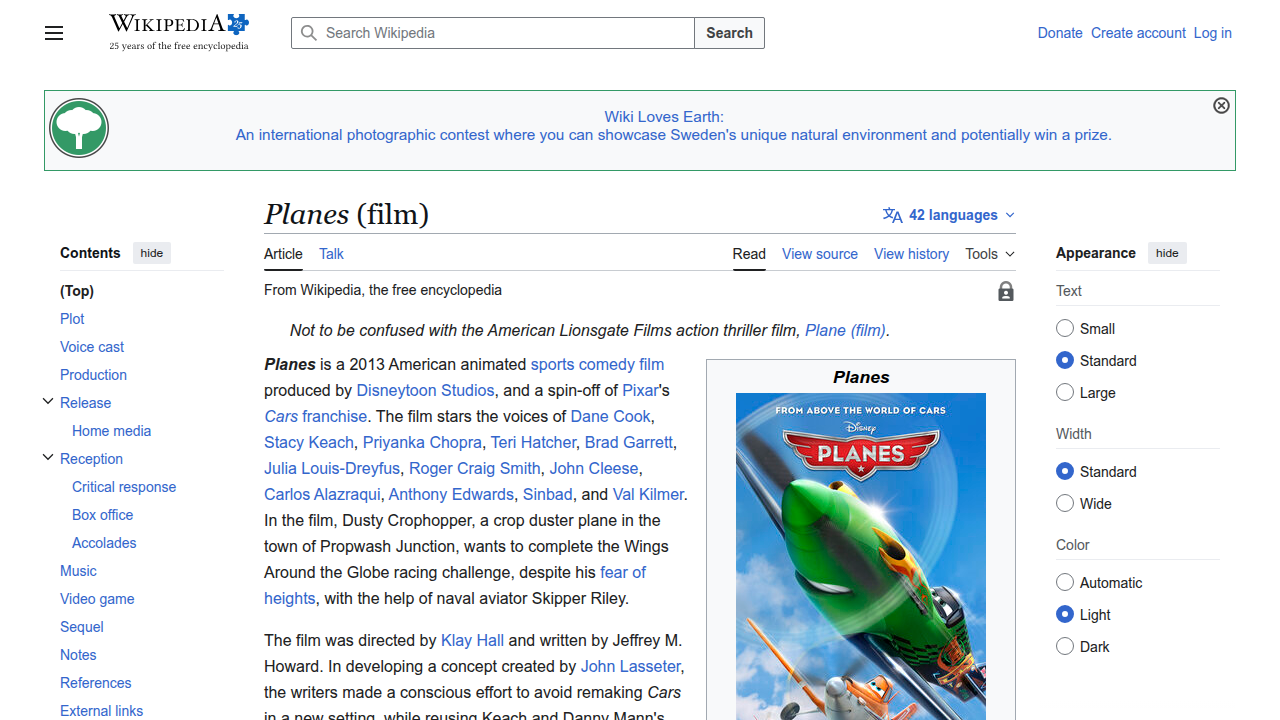Screen dimensions: 1280x720
Task: Collapse the Reception section in contents
Action: 47,458
